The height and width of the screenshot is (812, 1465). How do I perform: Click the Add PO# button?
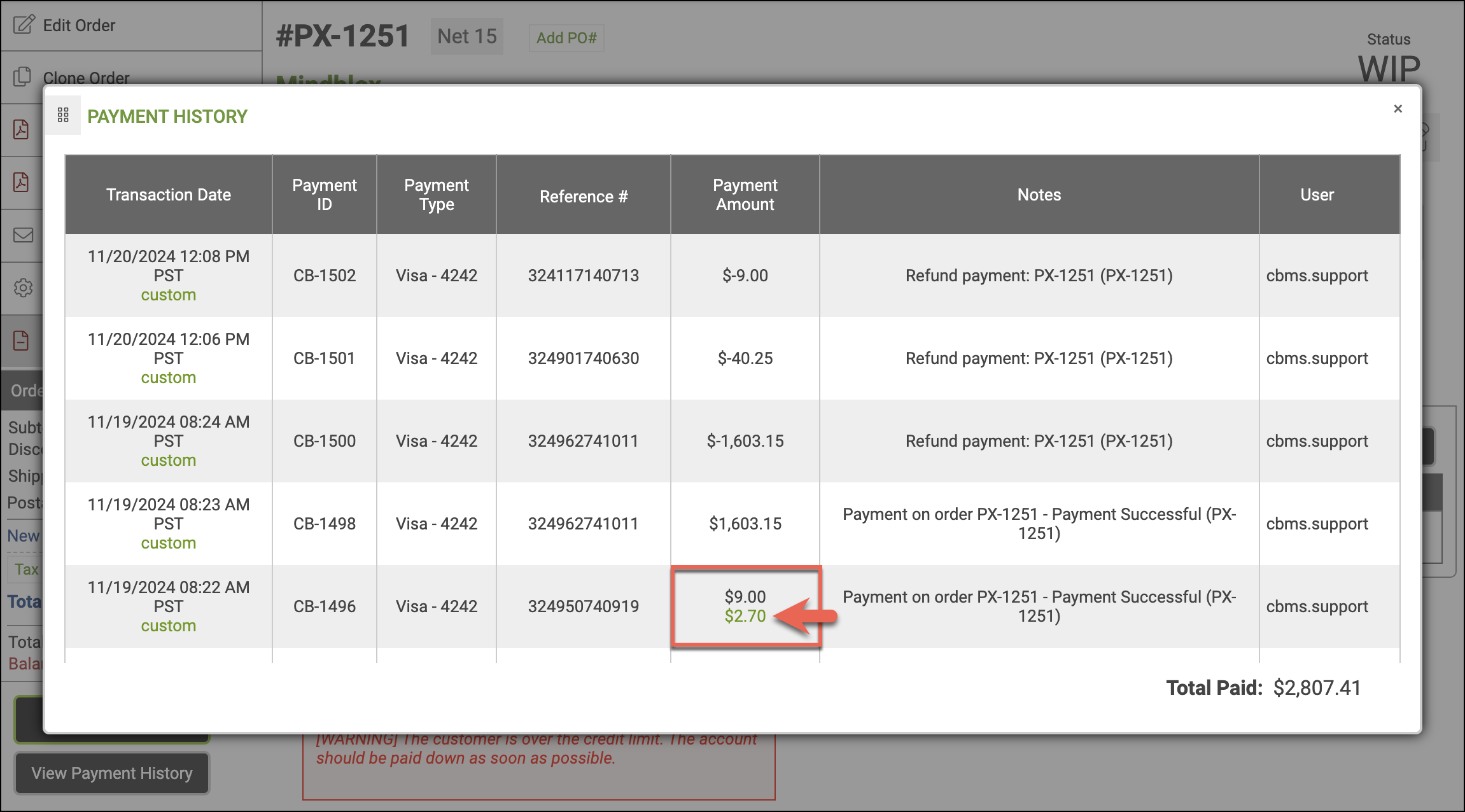[x=566, y=38]
